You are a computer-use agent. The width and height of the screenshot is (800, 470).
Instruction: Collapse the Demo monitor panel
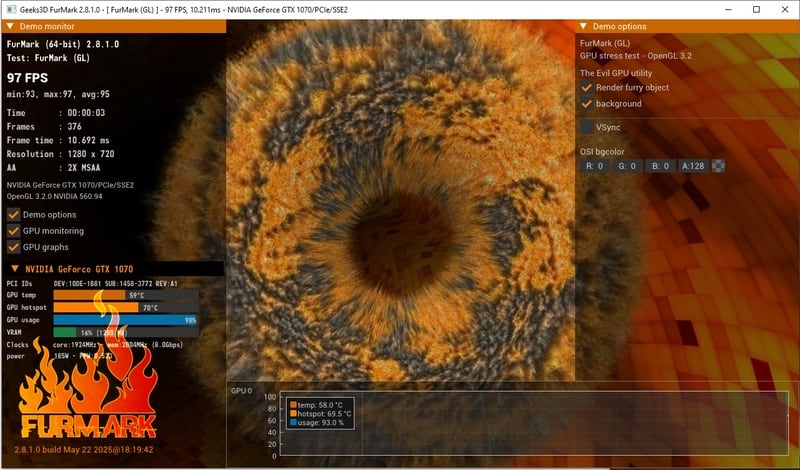pyautogui.click(x=11, y=27)
